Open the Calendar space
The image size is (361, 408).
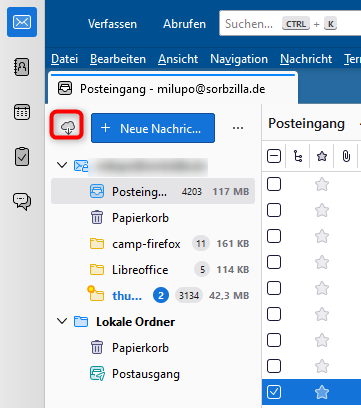22,112
